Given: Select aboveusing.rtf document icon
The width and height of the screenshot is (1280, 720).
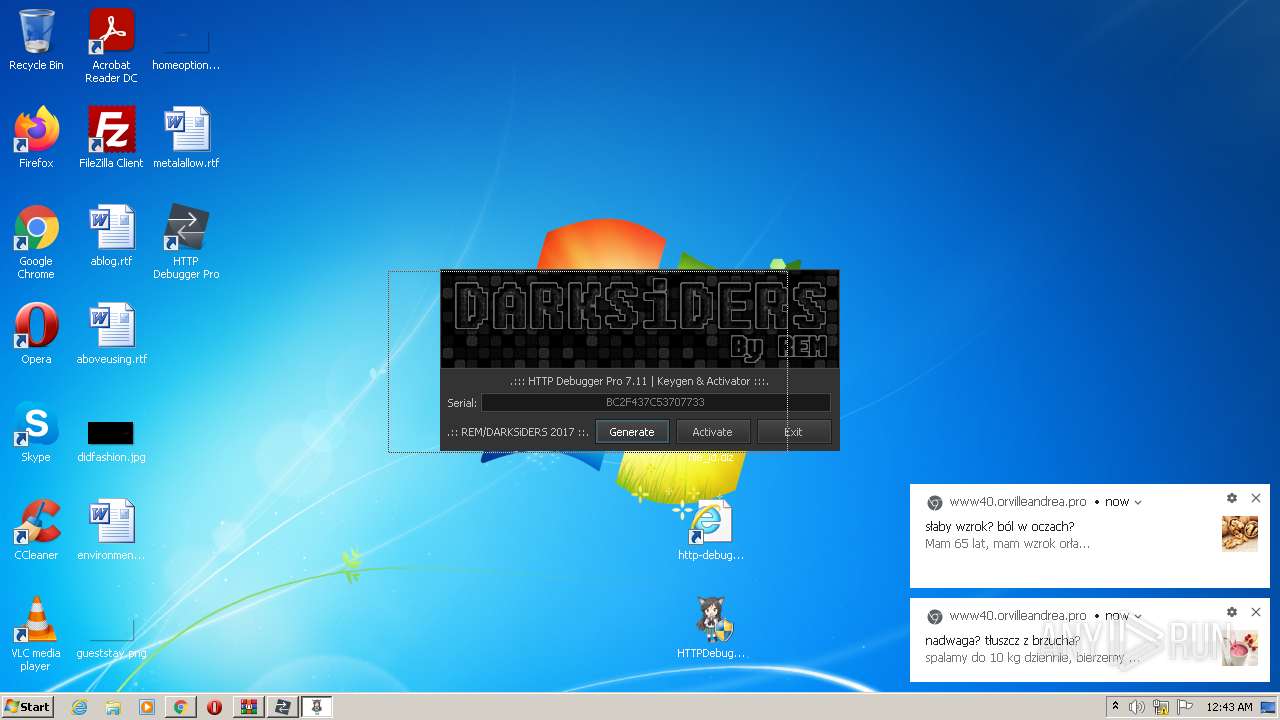Looking at the screenshot, I should [x=111, y=333].
